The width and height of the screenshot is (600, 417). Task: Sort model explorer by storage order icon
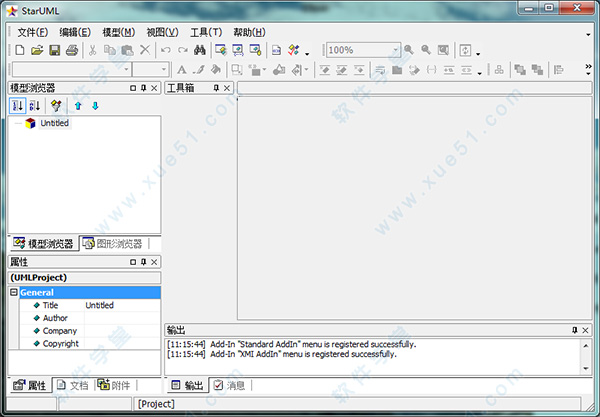tap(18, 106)
